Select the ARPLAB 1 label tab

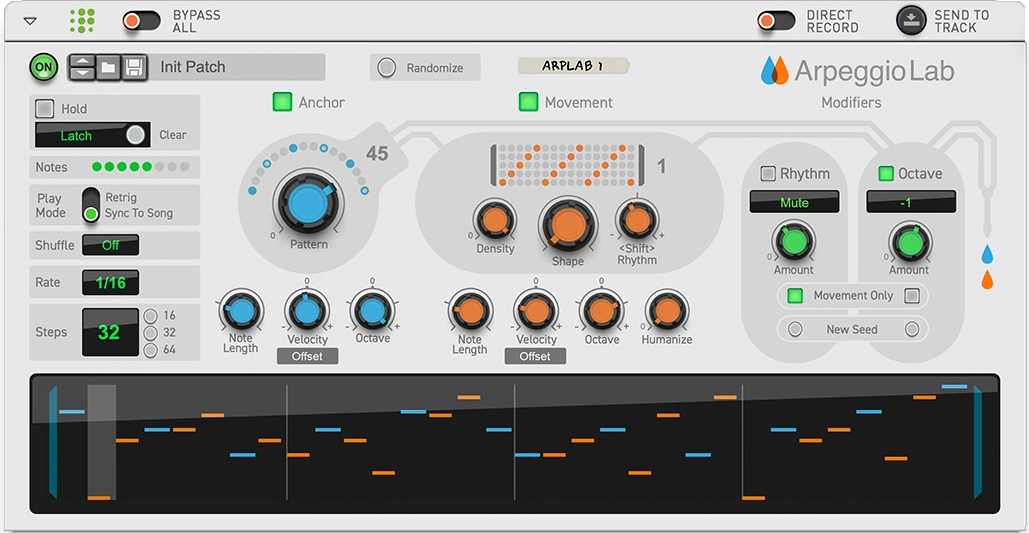point(573,66)
